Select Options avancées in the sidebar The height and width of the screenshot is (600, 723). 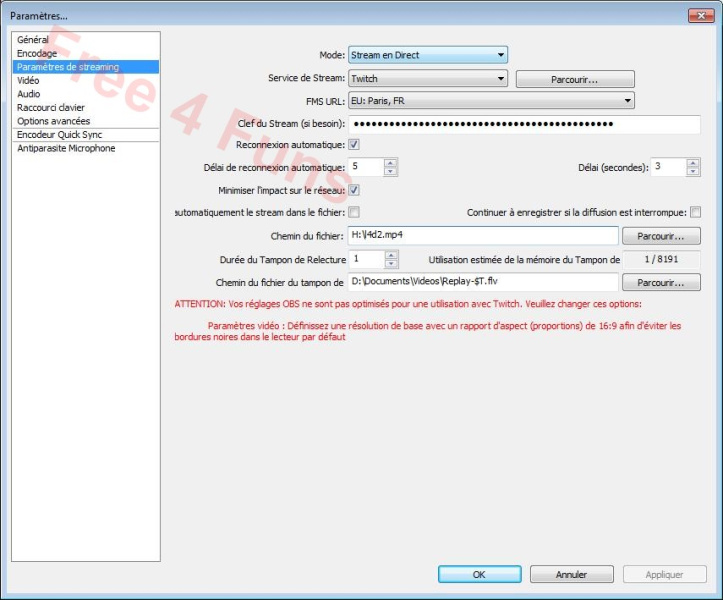tap(53, 121)
